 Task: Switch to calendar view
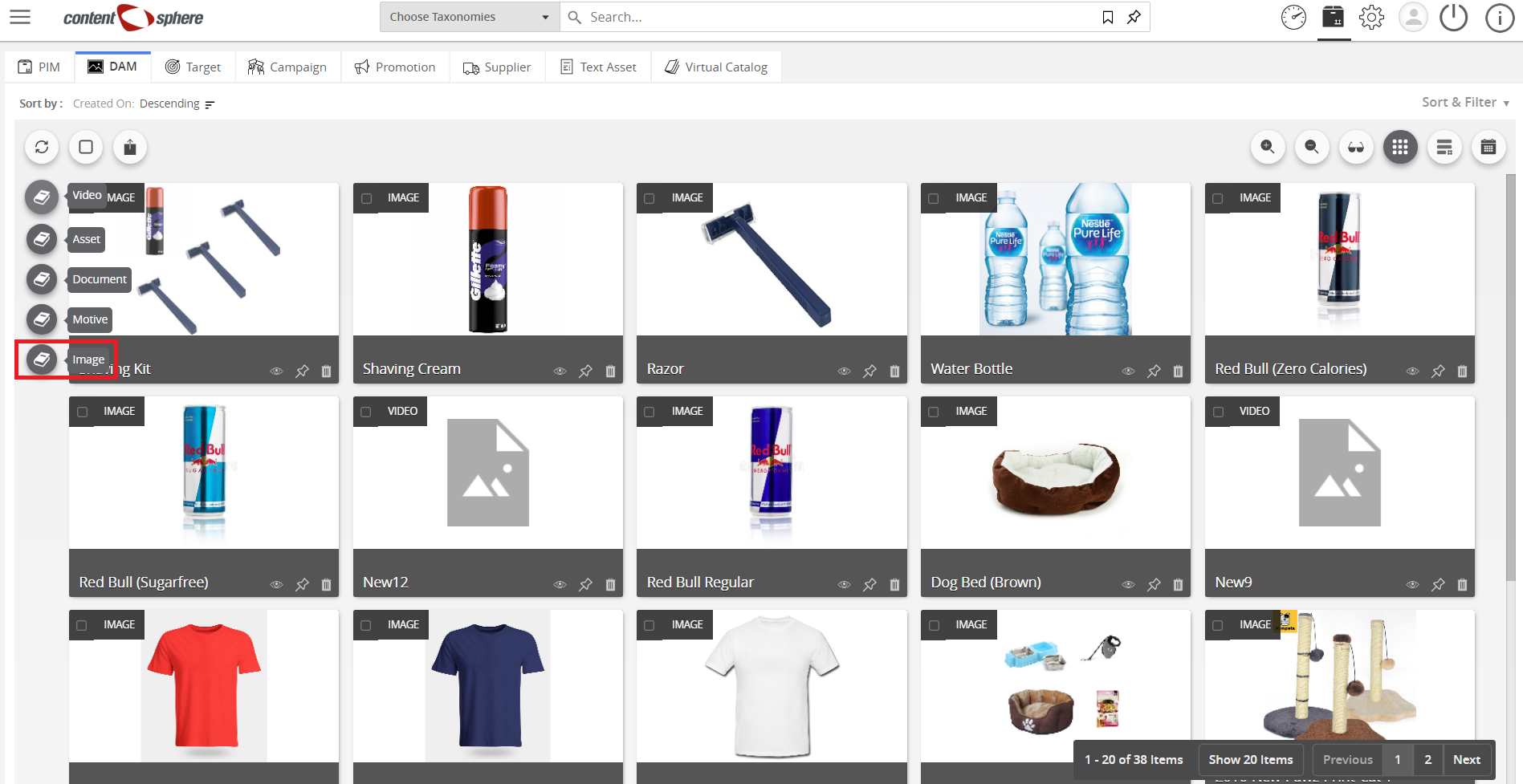1488,147
